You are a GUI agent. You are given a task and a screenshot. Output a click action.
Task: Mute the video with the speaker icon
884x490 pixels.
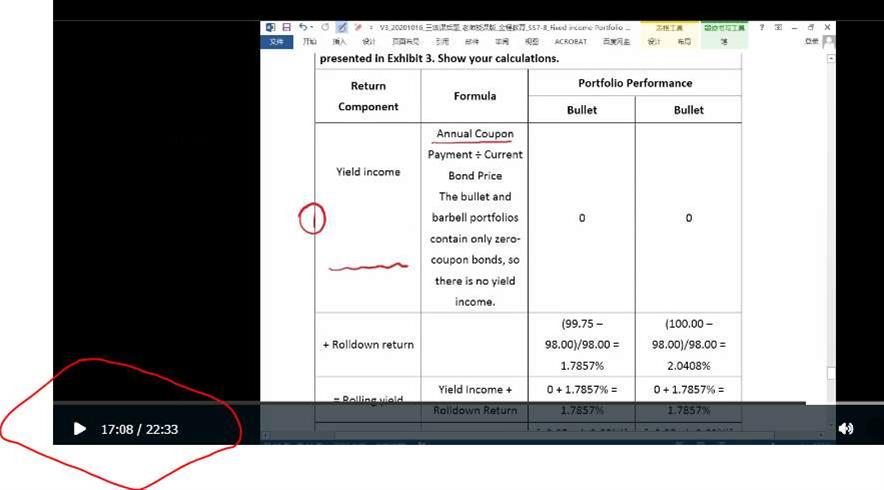(x=845, y=429)
